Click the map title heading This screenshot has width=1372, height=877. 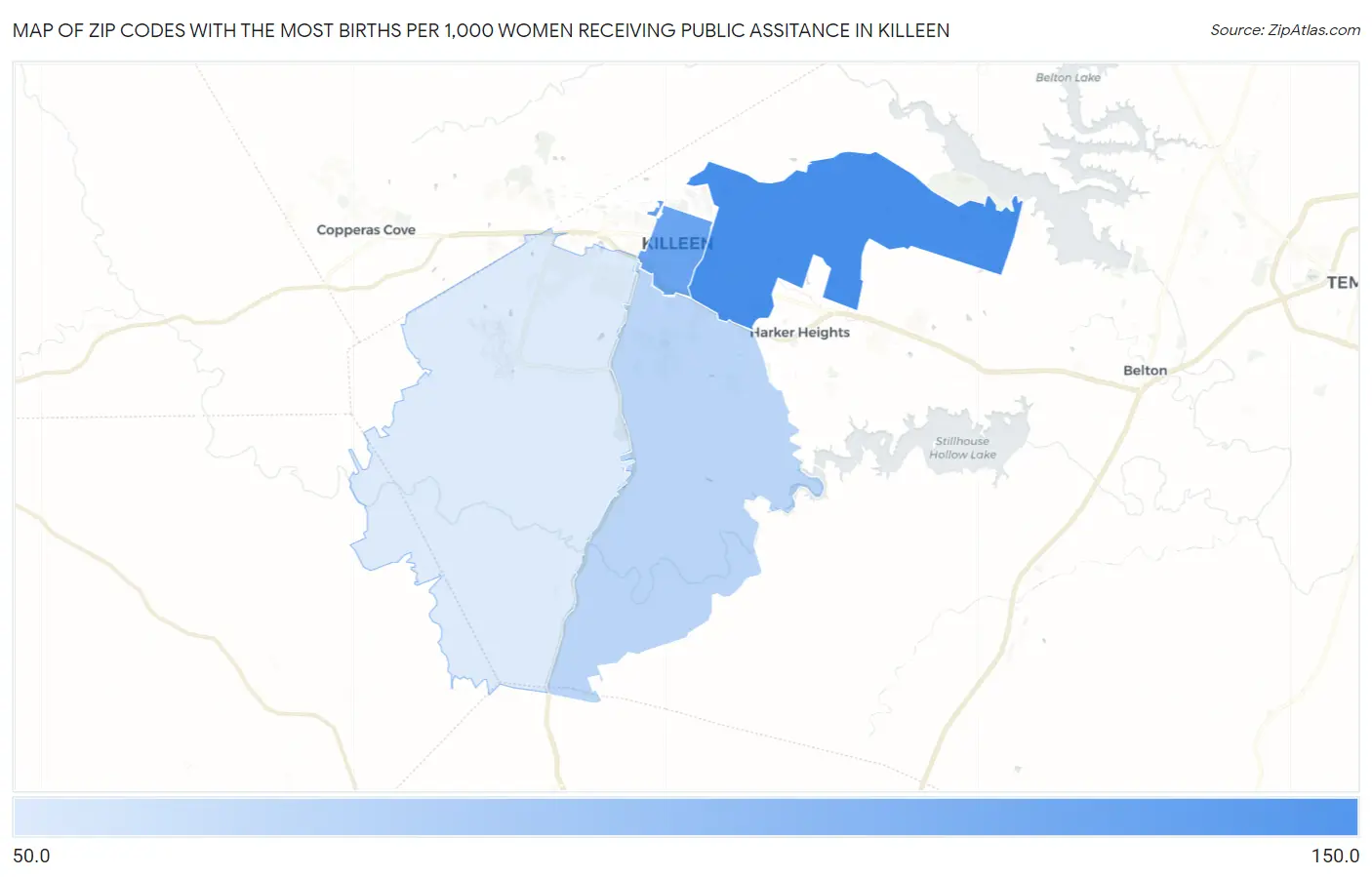pyautogui.click(x=481, y=30)
